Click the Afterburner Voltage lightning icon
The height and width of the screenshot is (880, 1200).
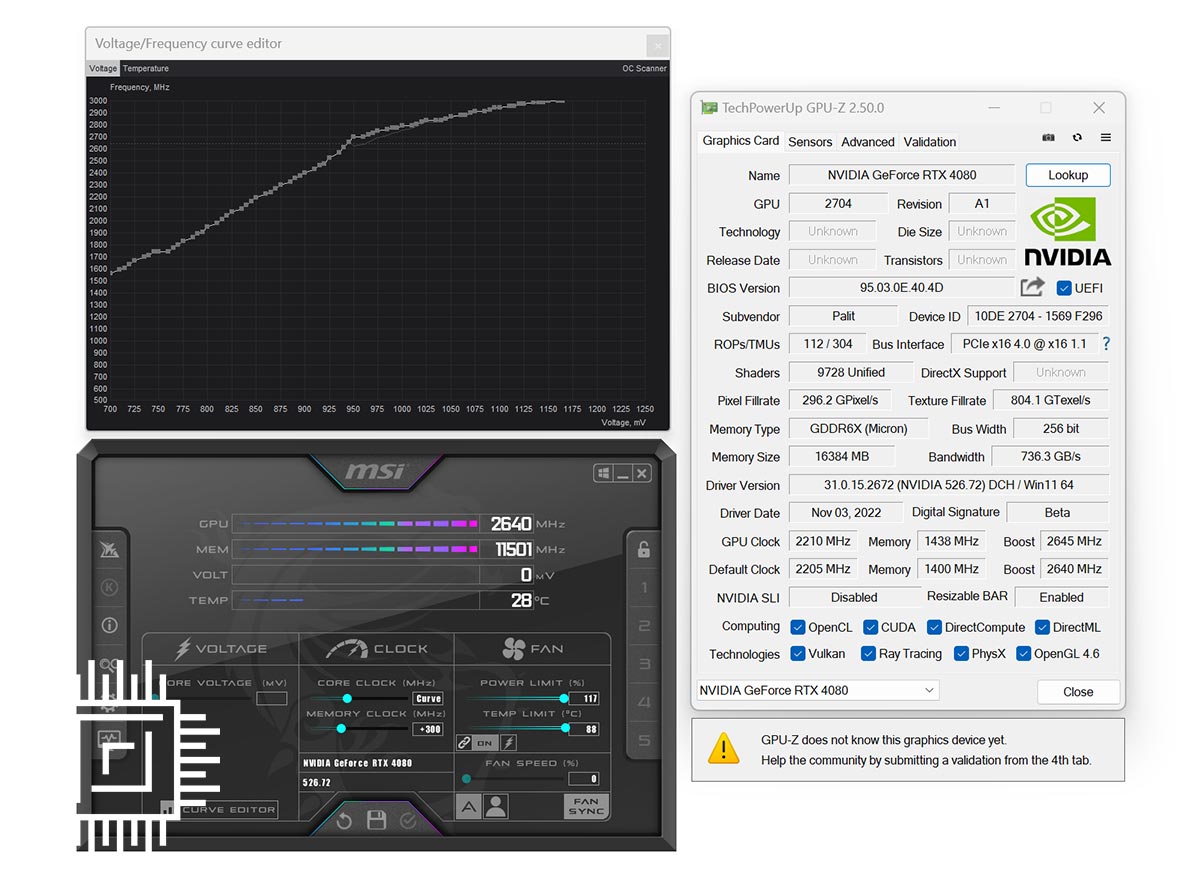pyautogui.click(x=183, y=648)
